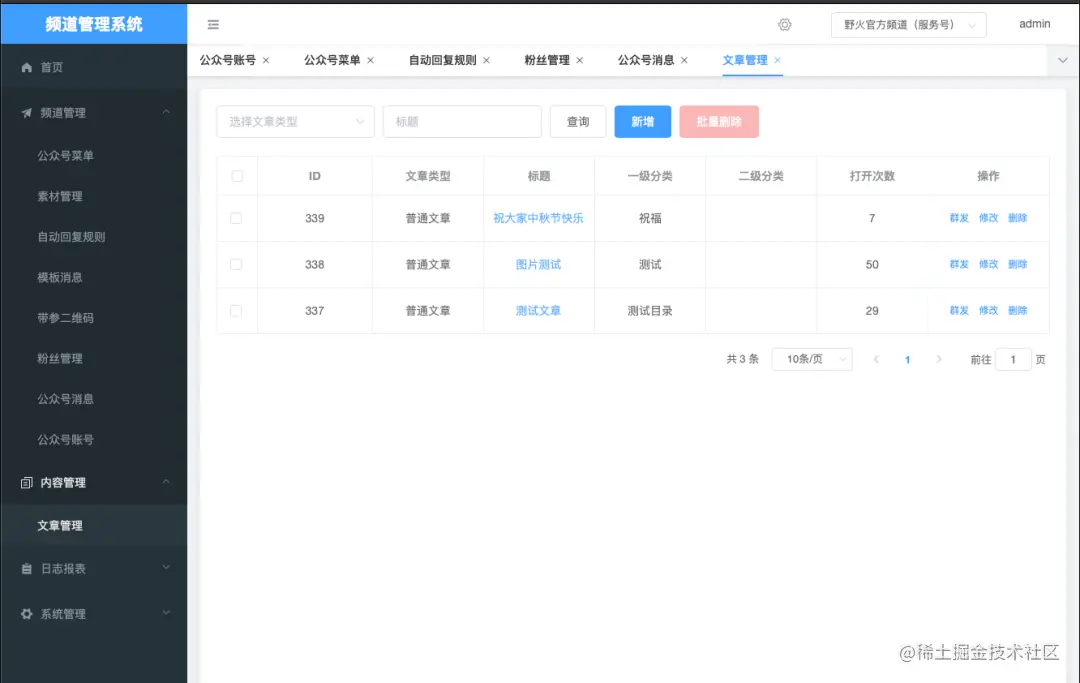Click the next-page arrow in pagination
Screen dimensions: 1080x683
938,359
